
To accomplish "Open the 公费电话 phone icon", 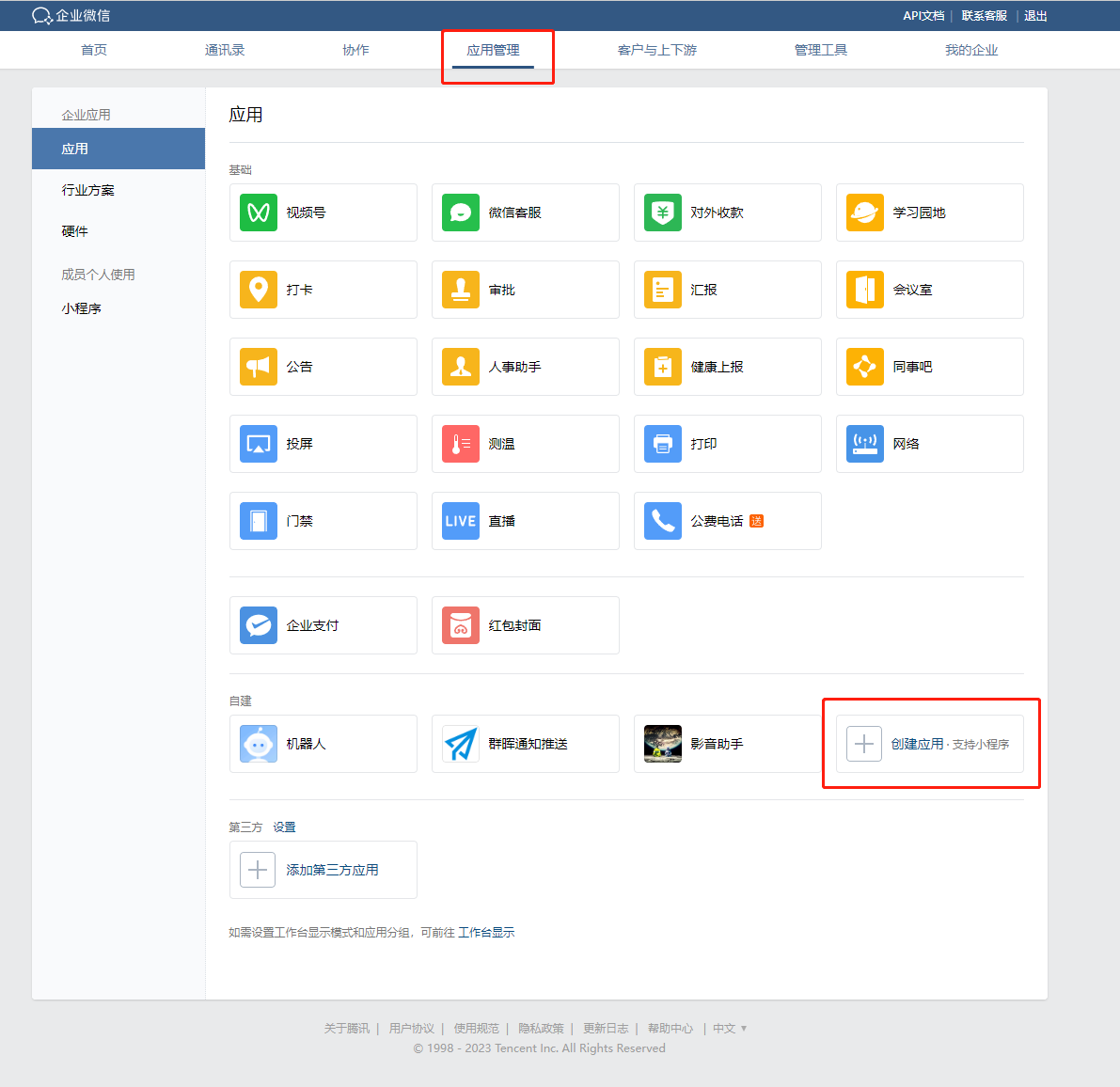I will [x=663, y=521].
